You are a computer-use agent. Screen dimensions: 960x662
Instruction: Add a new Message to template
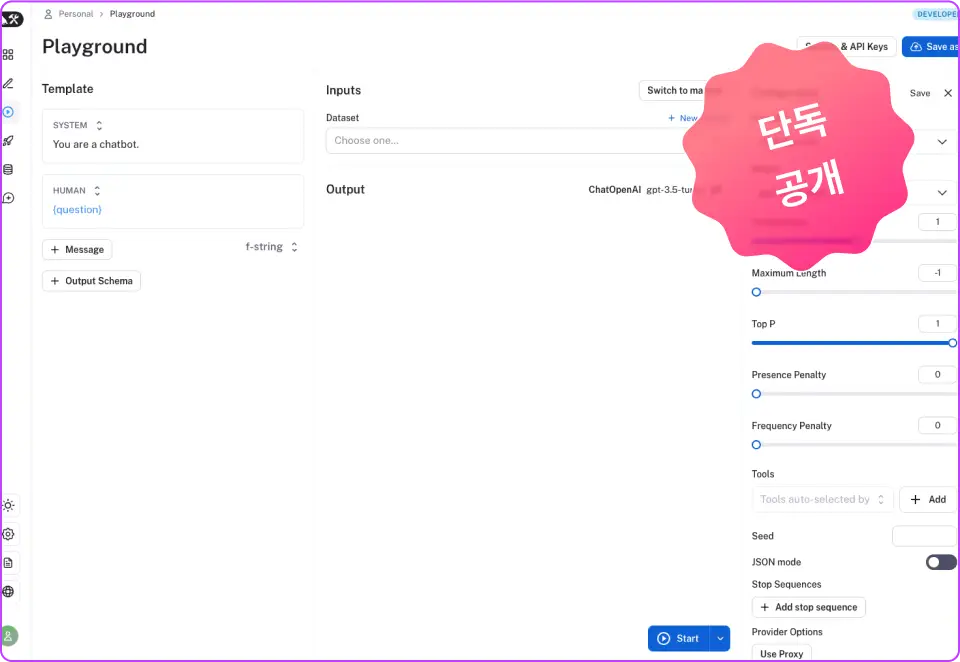point(77,249)
